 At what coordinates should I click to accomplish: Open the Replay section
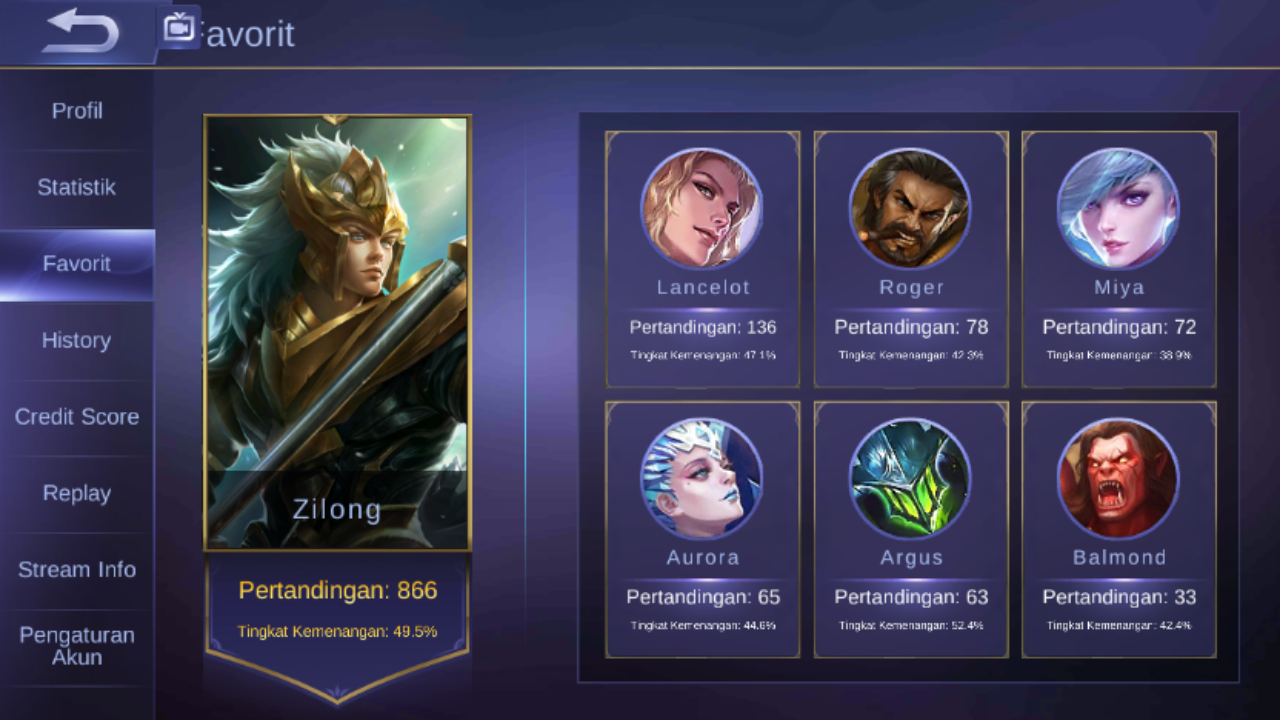77,493
